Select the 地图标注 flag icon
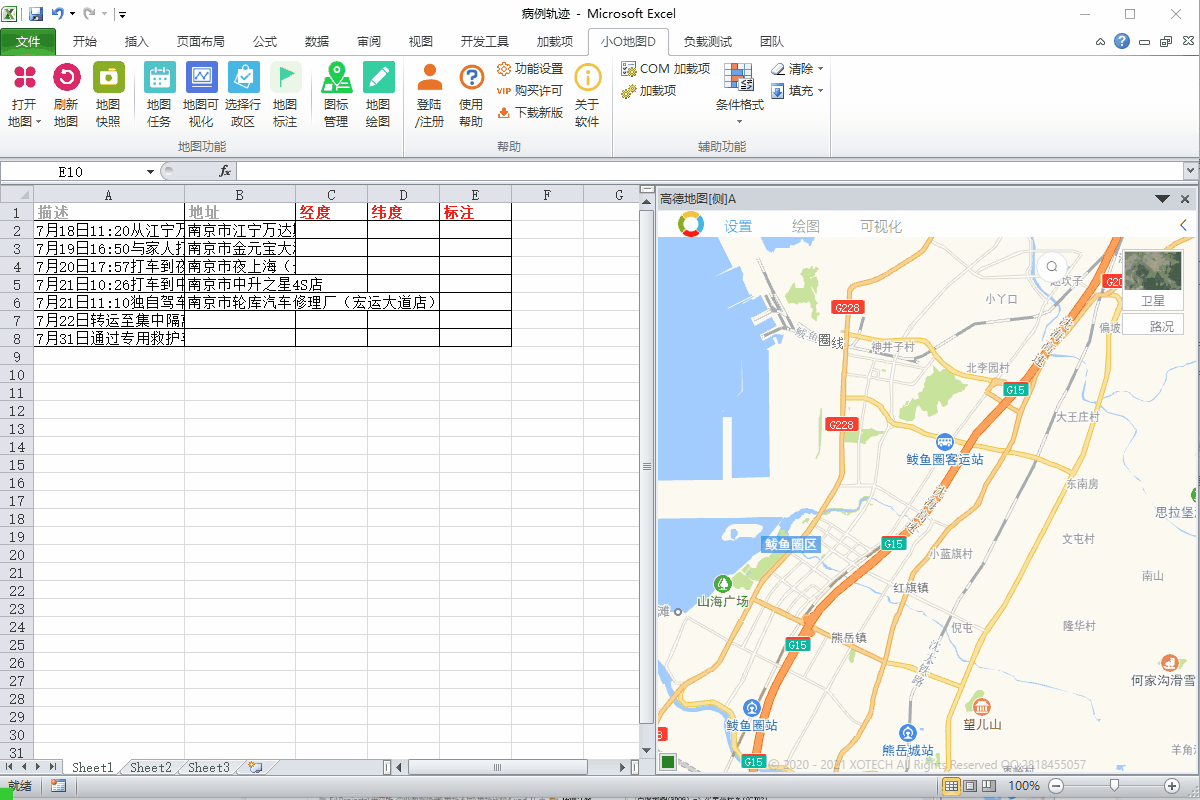1200x800 pixels. pos(285,78)
